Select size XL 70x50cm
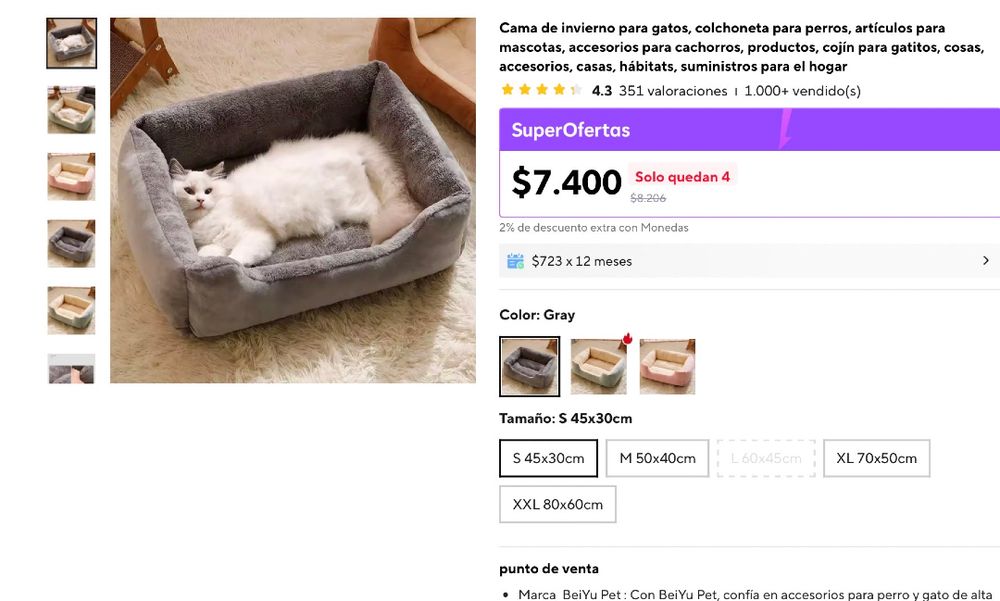 pos(876,458)
